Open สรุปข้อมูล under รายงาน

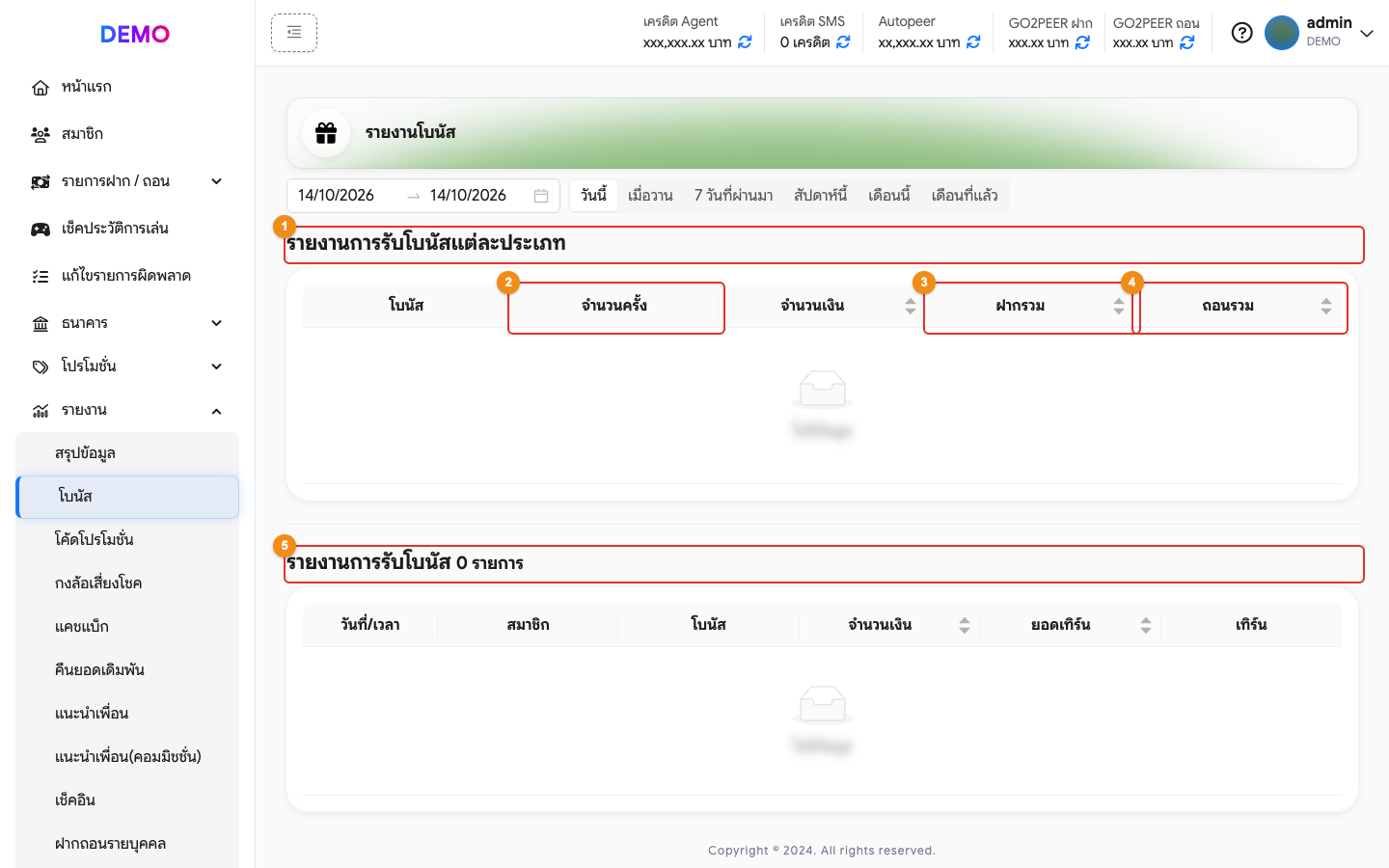tap(127, 453)
